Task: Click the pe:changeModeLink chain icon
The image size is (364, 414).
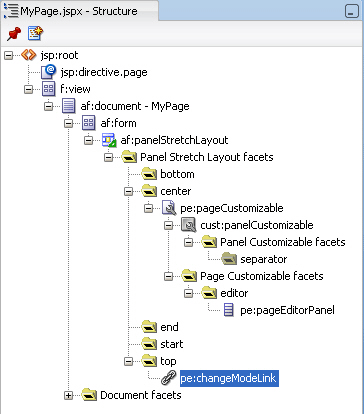Action: click(169, 378)
